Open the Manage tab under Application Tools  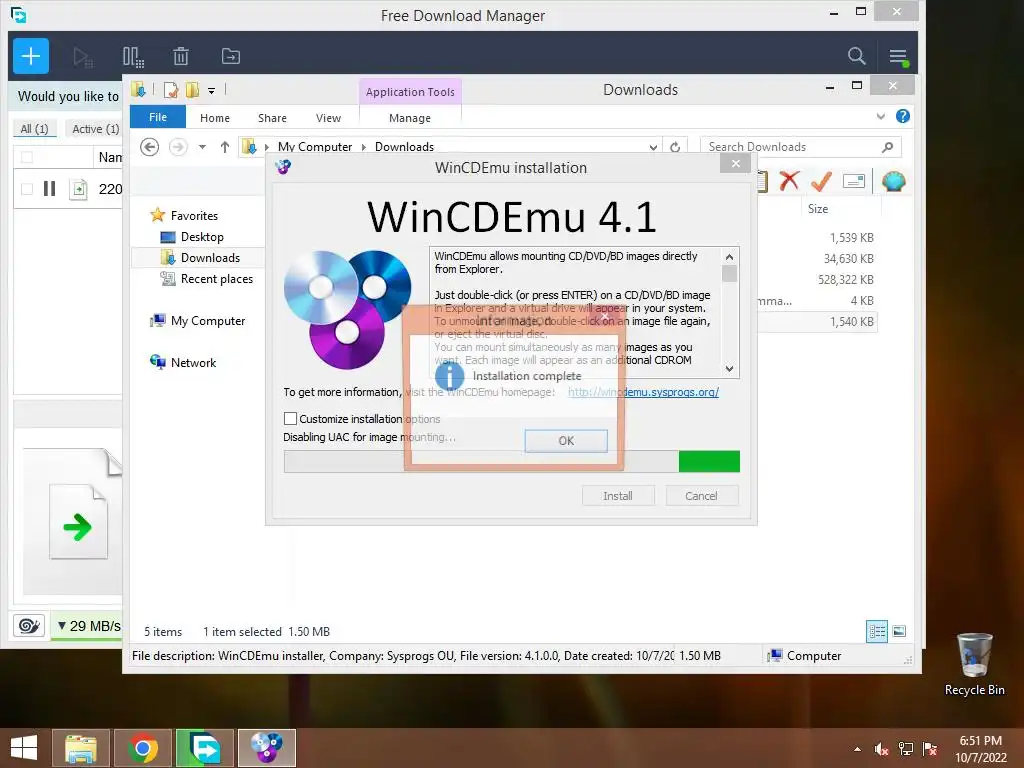[x=410, y=118]
